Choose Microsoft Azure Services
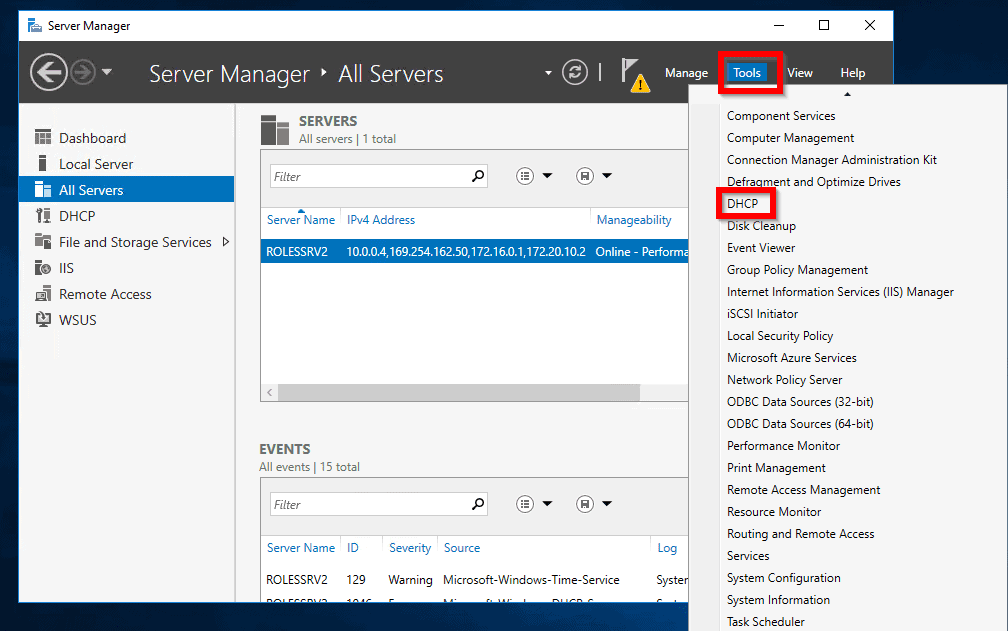Screen dimensions: 1008x631 point(791,357)
